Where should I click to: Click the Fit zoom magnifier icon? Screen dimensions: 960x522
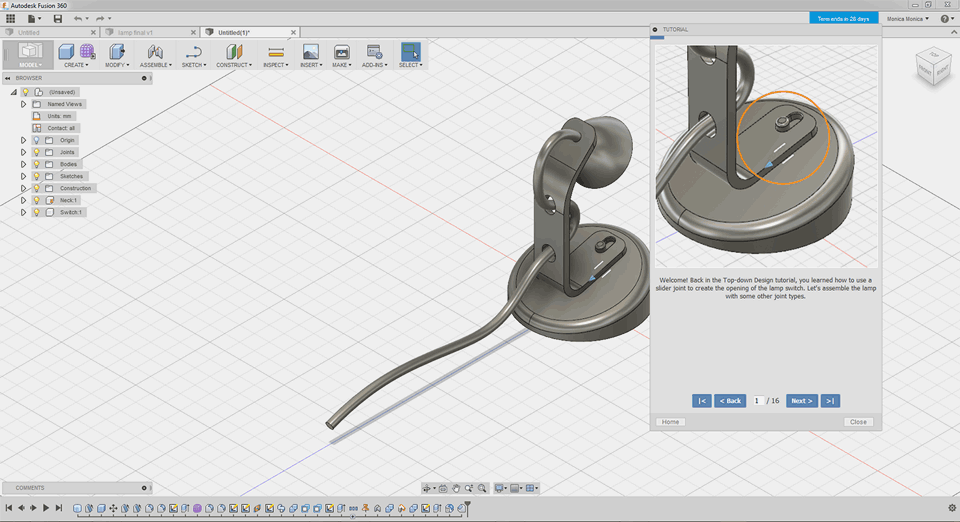482,488
